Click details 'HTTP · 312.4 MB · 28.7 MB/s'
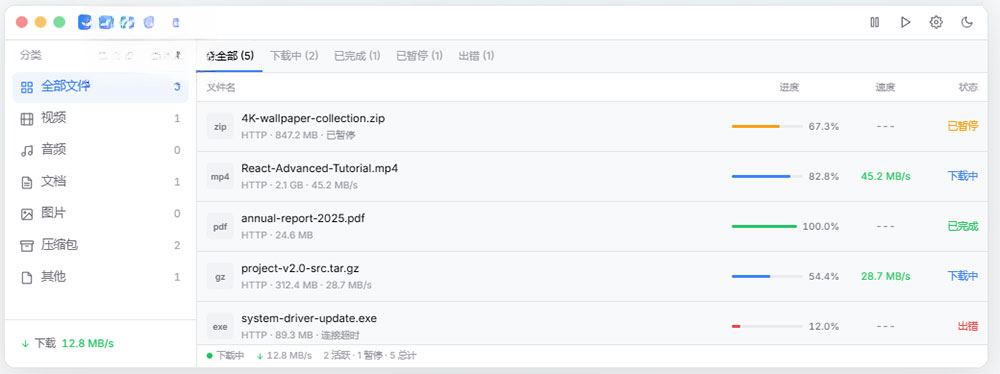This screenshot has width=1000, height=374. tap(306, 285)
